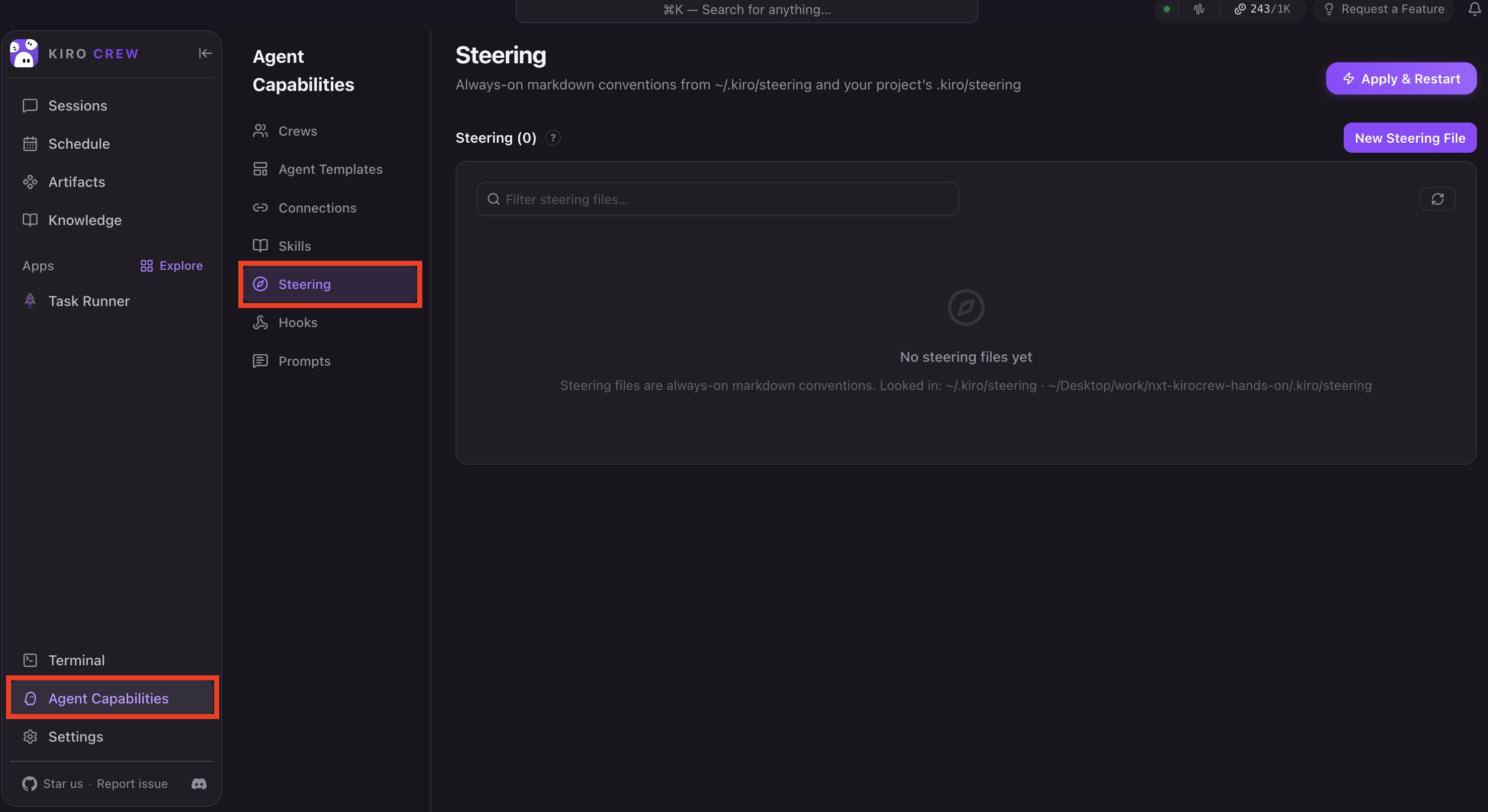Click the Report issue link

click(132, 784)
